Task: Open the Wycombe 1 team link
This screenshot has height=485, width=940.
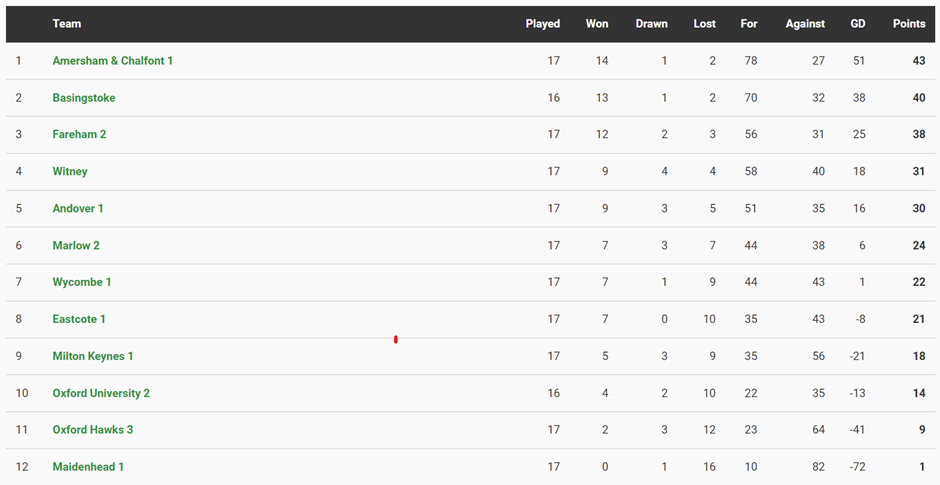Action: coord(82,283)
